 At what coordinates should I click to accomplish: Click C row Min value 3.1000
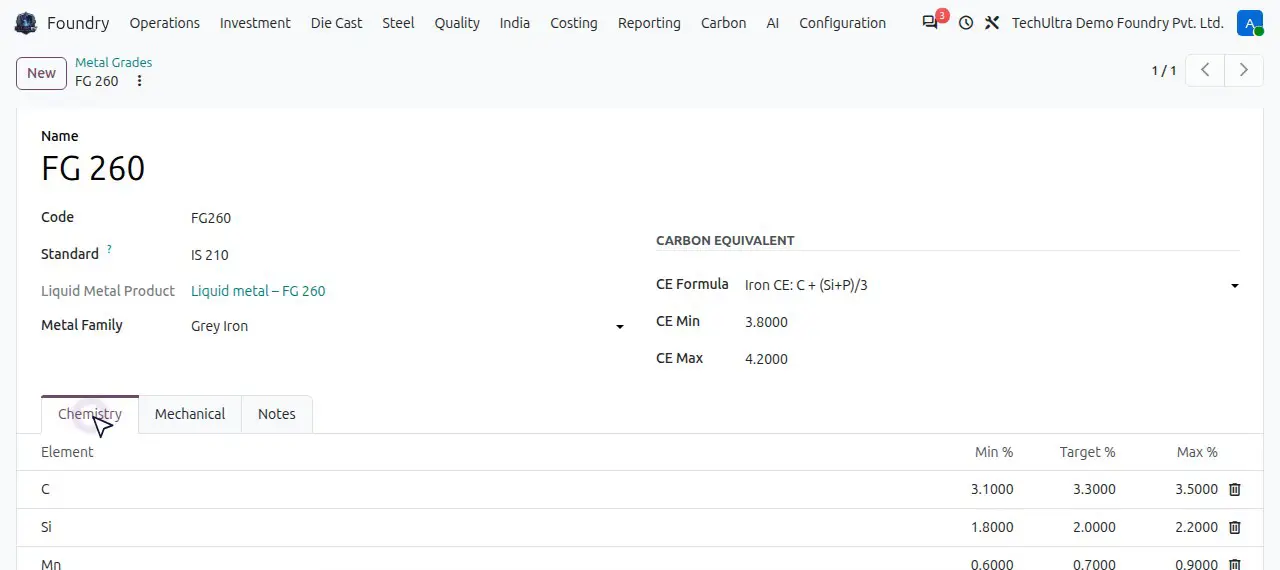(x=992, y=489)
